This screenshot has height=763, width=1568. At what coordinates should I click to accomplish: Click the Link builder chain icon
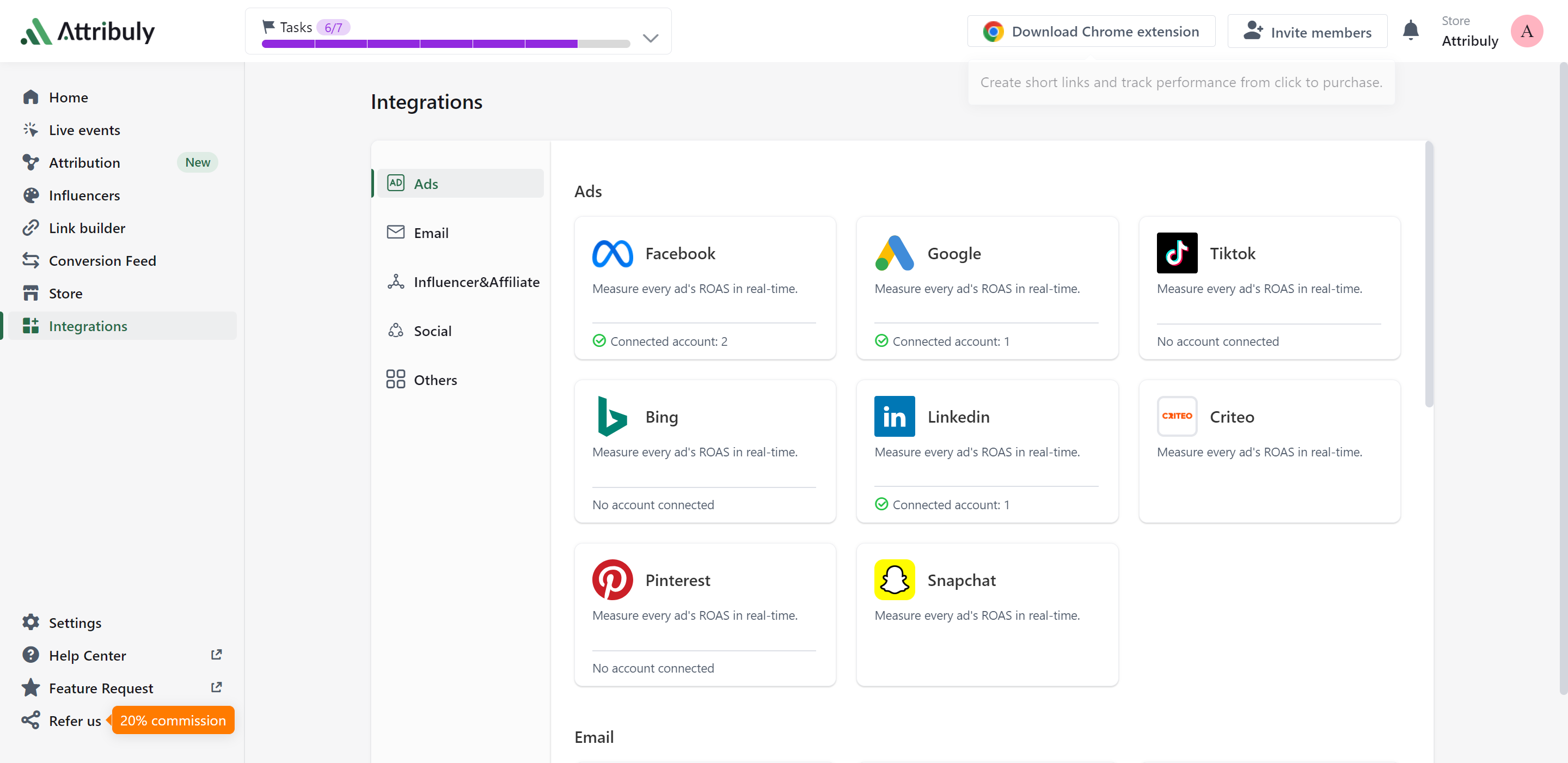[x=30, y=228]
